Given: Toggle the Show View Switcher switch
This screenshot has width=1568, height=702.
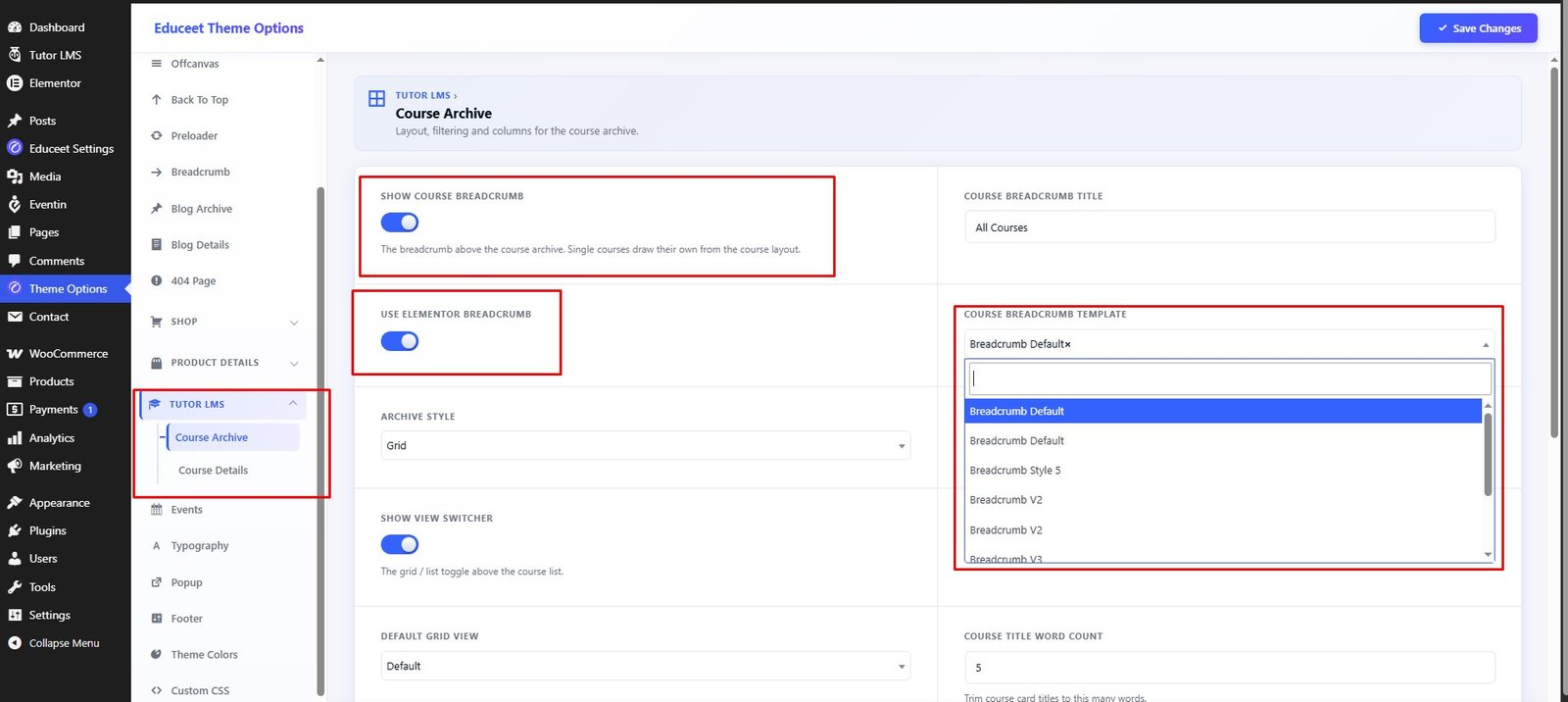Looking at the screenshot, I should (x=400, y=544).
